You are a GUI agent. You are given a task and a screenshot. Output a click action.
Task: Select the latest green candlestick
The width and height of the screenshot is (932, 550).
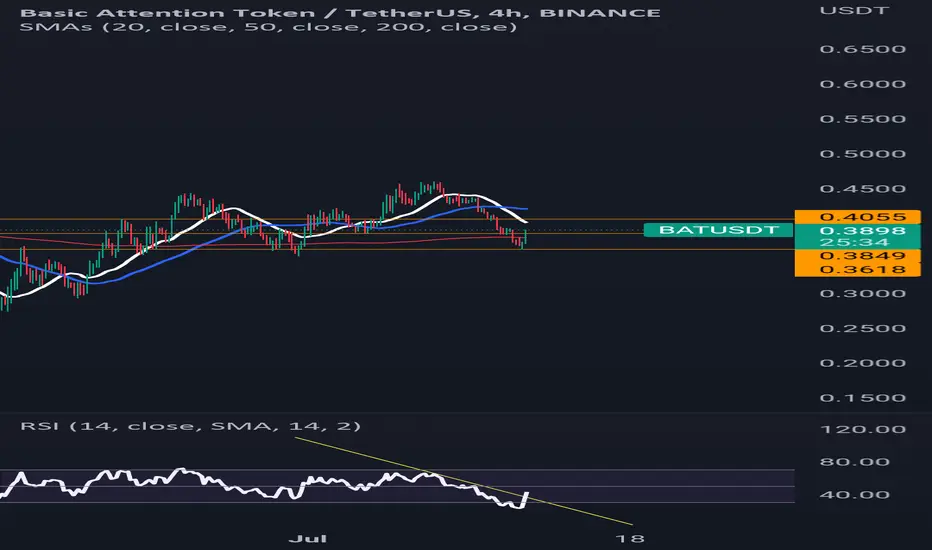coord(525,237)
